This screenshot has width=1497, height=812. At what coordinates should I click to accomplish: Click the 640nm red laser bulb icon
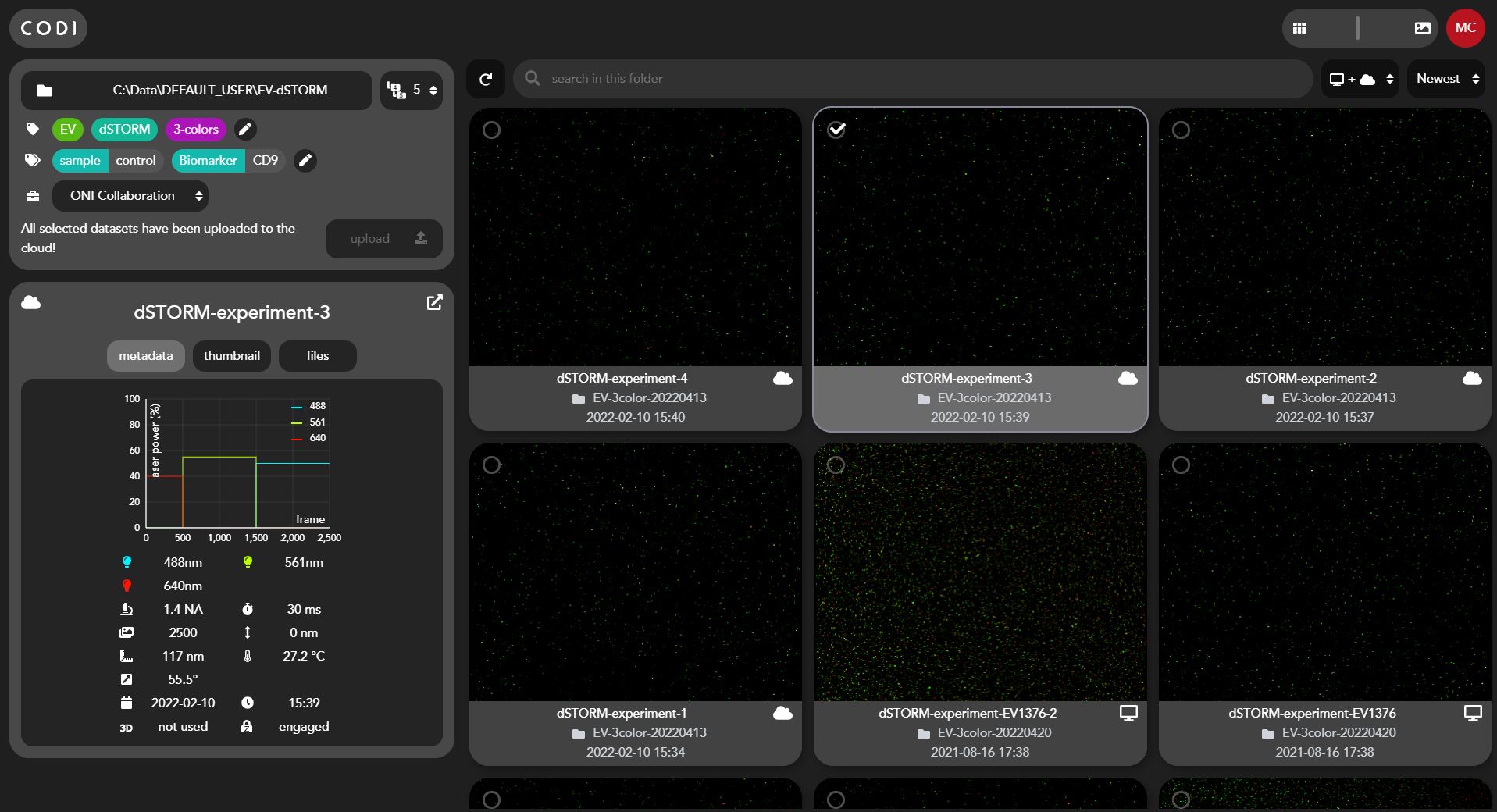pos(127,586)
